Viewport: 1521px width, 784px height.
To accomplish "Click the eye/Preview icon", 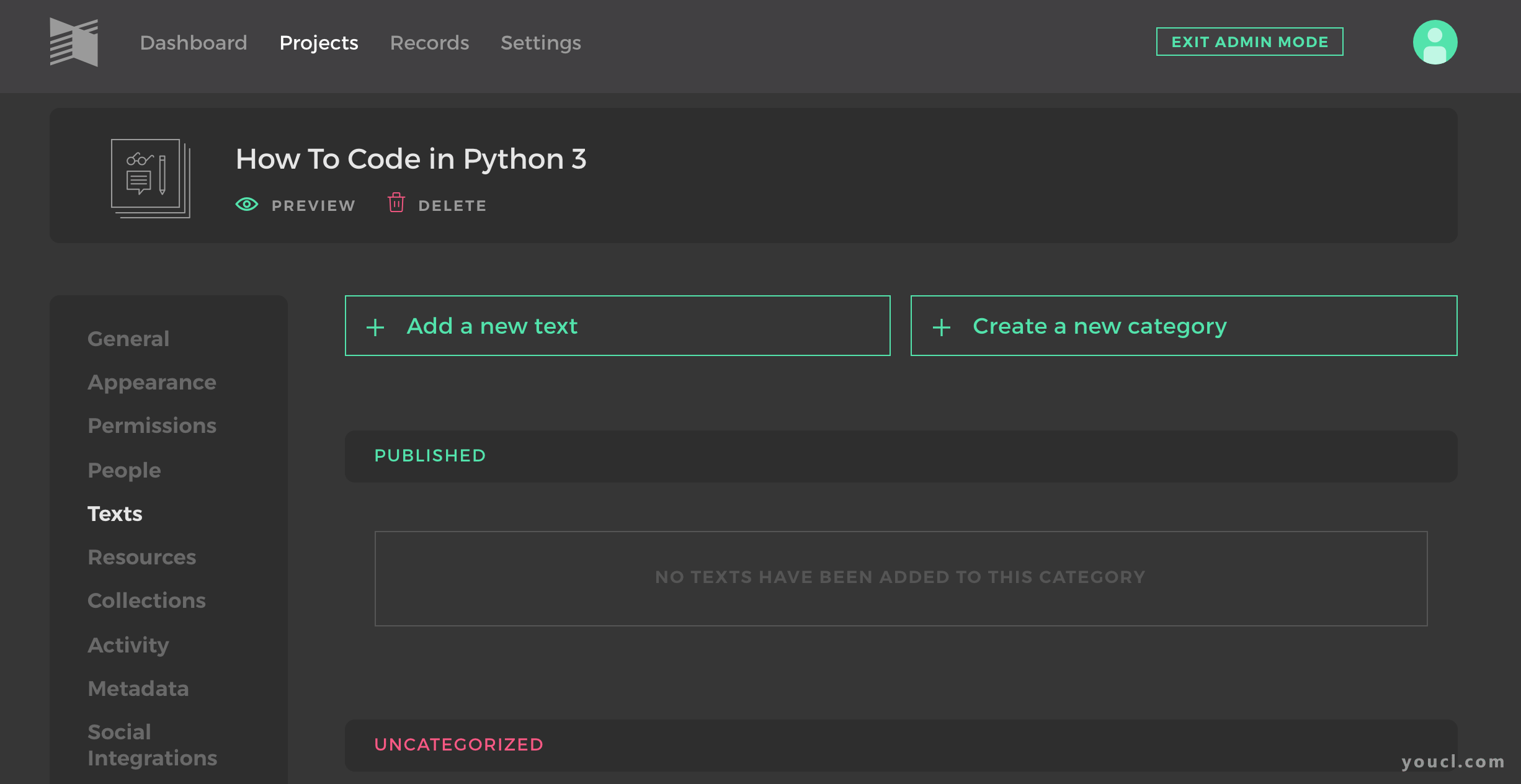I will [247, 204].
